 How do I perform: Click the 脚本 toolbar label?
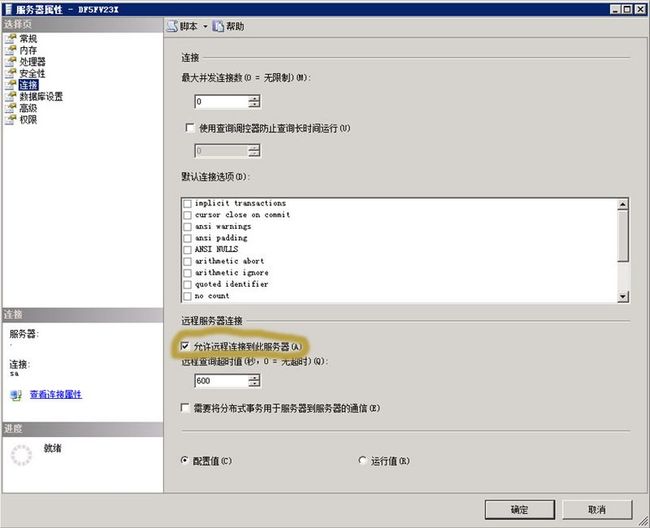(189, 27)
